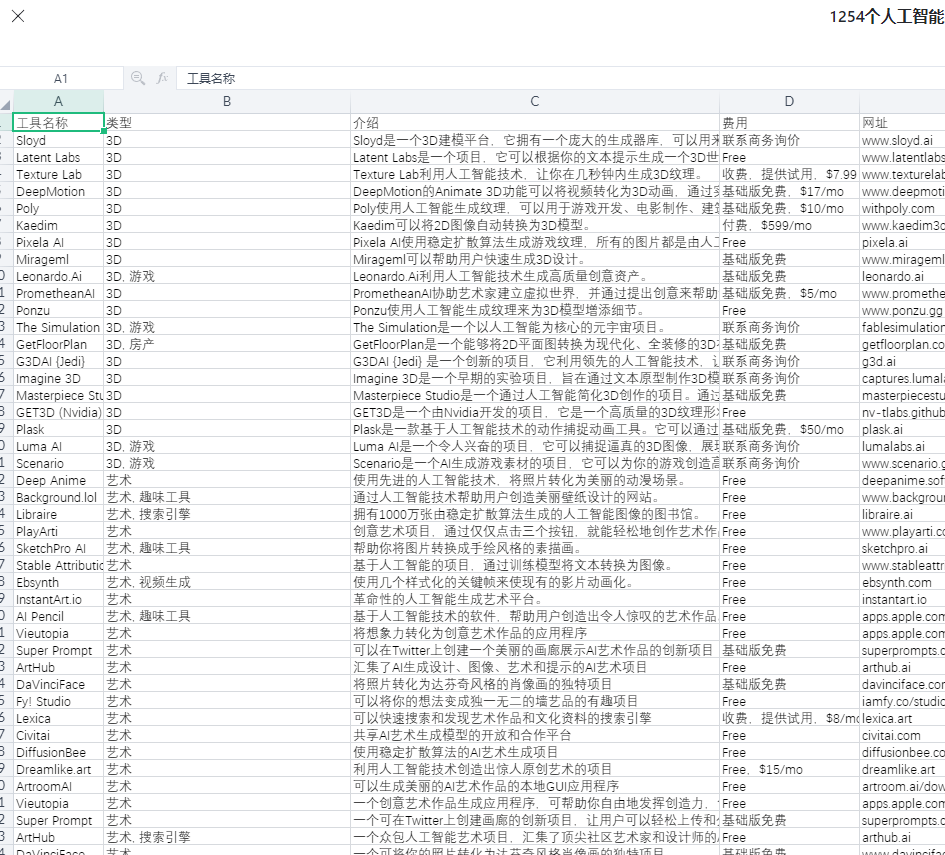Click the instantart.io URL cell
This screenshot has width=945, height=855.
click(x=902, y=600)
